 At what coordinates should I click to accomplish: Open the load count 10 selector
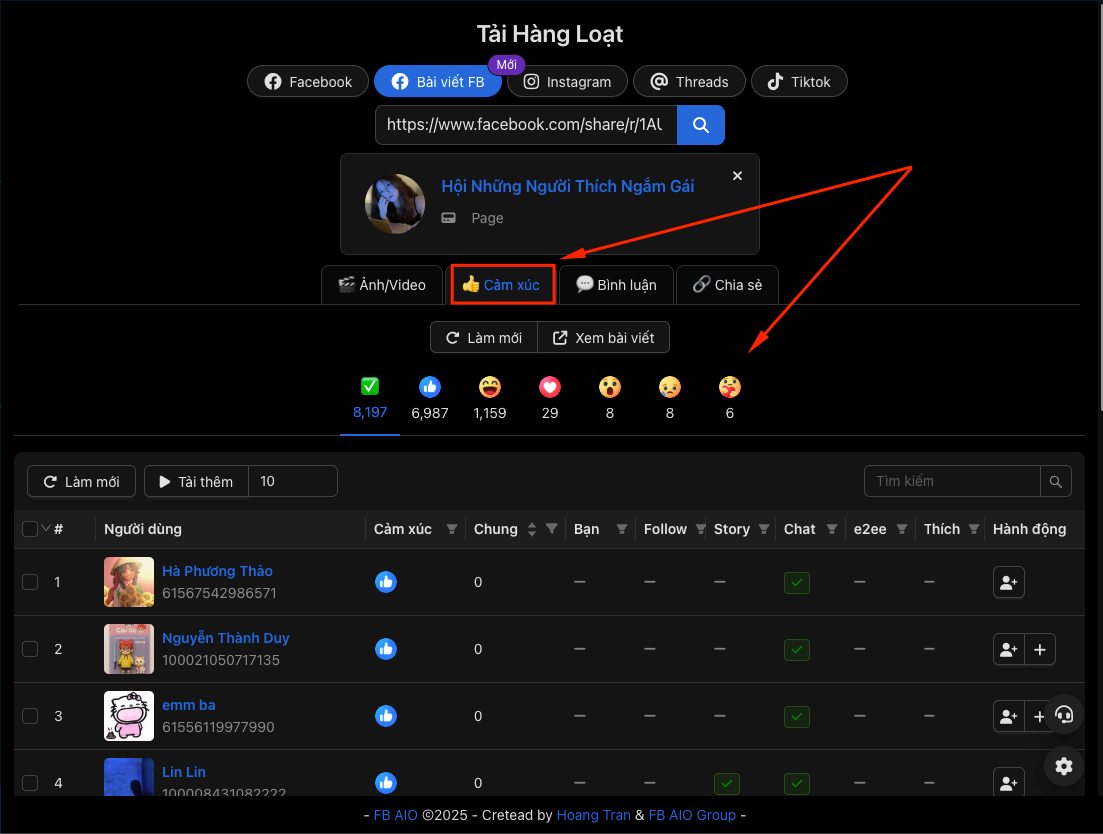pyautogui.click(x=293, y=482)
